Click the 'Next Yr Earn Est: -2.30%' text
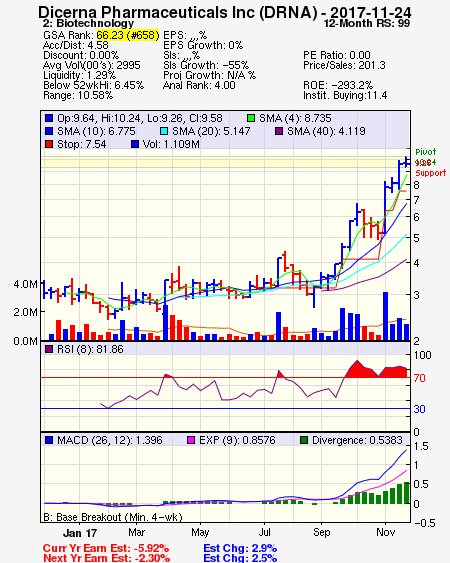Image resolution: width=450 pixels, height=563 pixels. [x=106, y=558]
